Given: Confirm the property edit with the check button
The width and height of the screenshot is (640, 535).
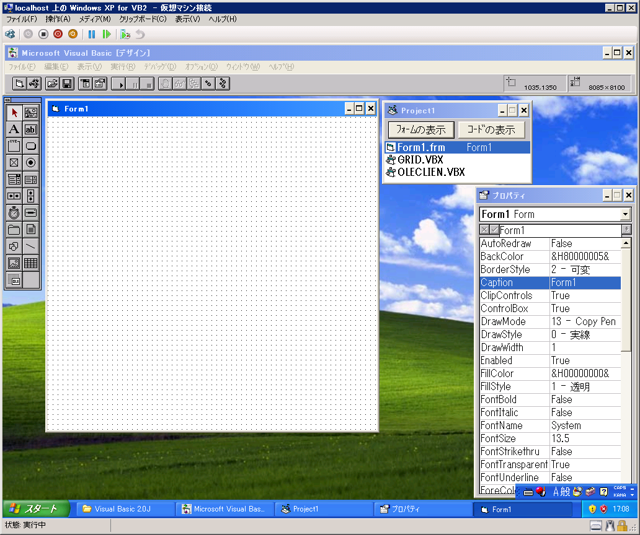Looking at the screenshot, I should [494, 230].
